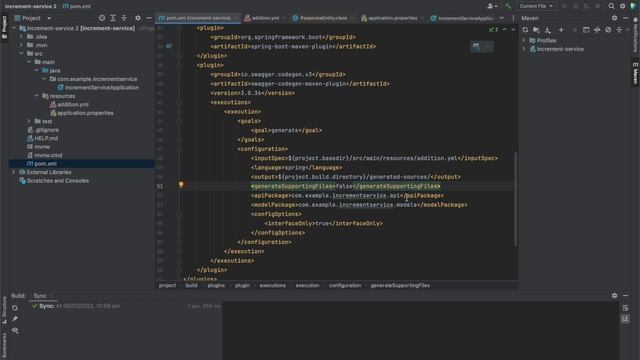Hide the Project tool window

[149, 18]
